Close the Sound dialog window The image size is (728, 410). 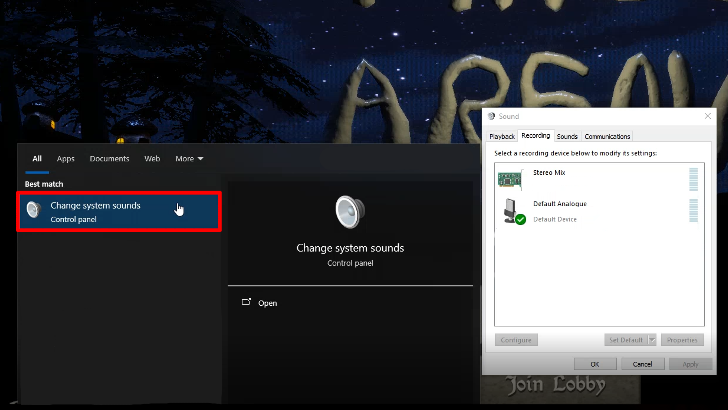(x=708, y=116)
